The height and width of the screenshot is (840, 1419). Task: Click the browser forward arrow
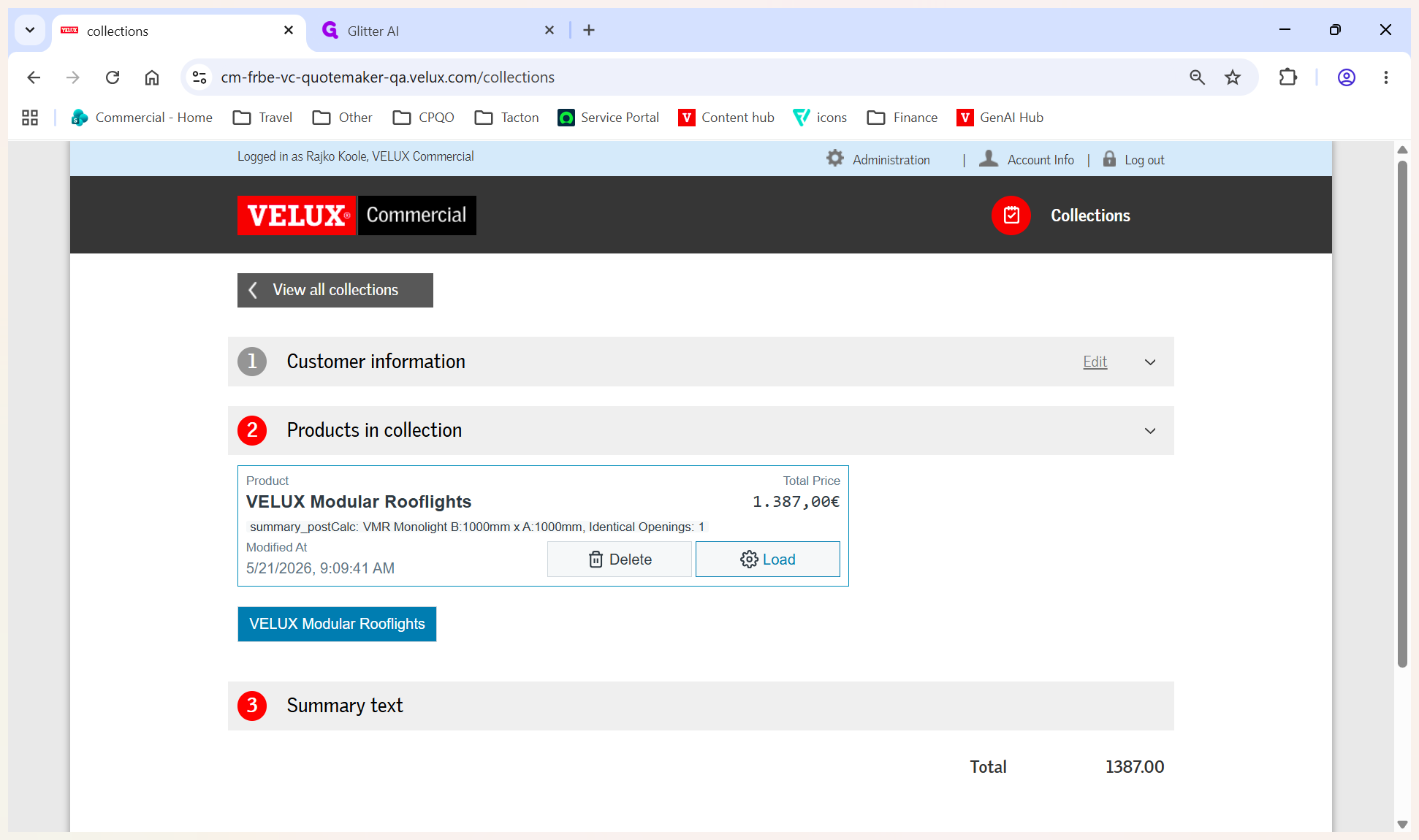[x=72, y=77]
